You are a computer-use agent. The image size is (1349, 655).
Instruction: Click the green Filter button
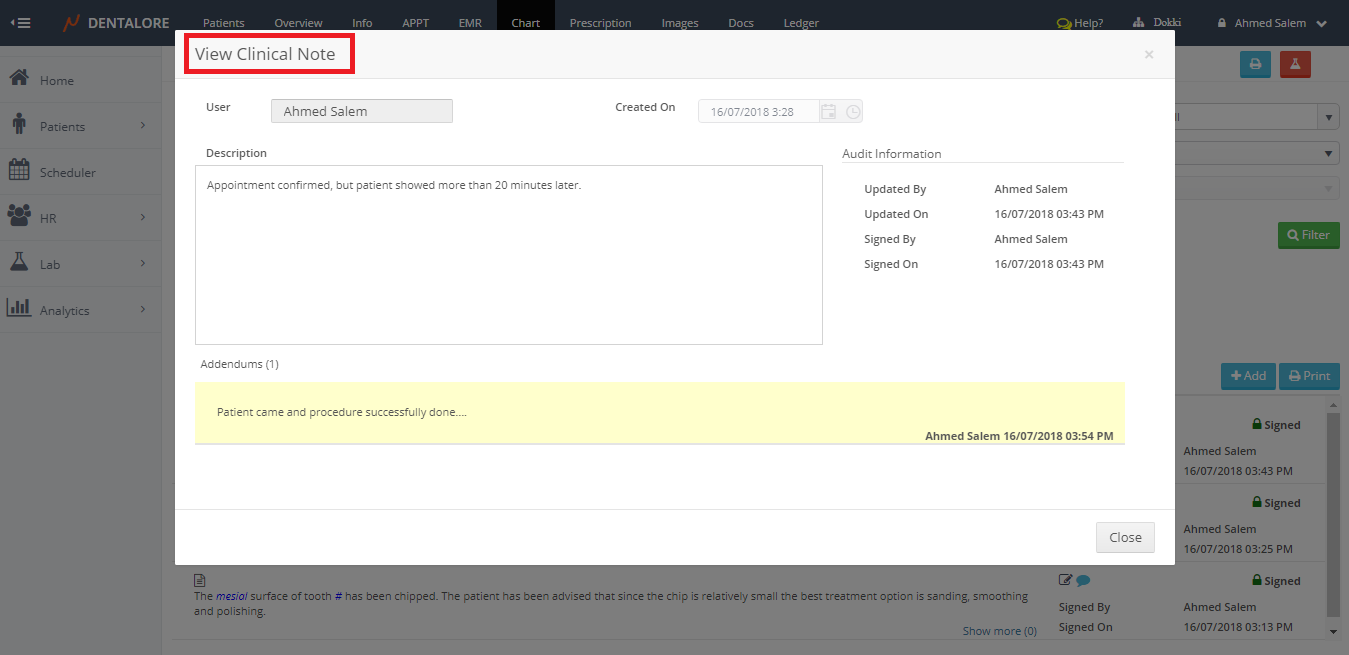click(1308, 235)
